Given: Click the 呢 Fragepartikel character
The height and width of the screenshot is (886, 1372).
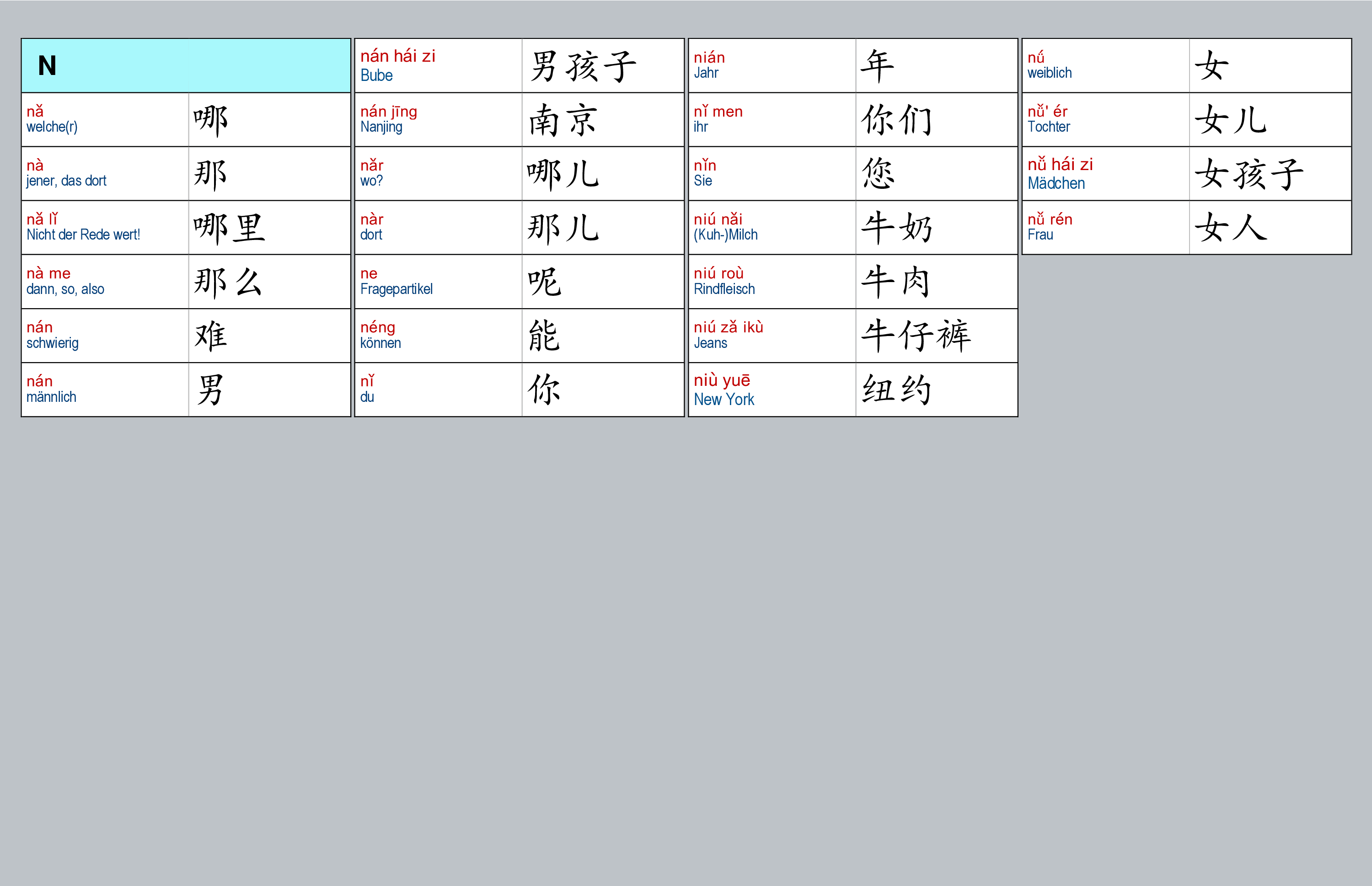Looking at the screenshot, I should click(x=544, y=282).
